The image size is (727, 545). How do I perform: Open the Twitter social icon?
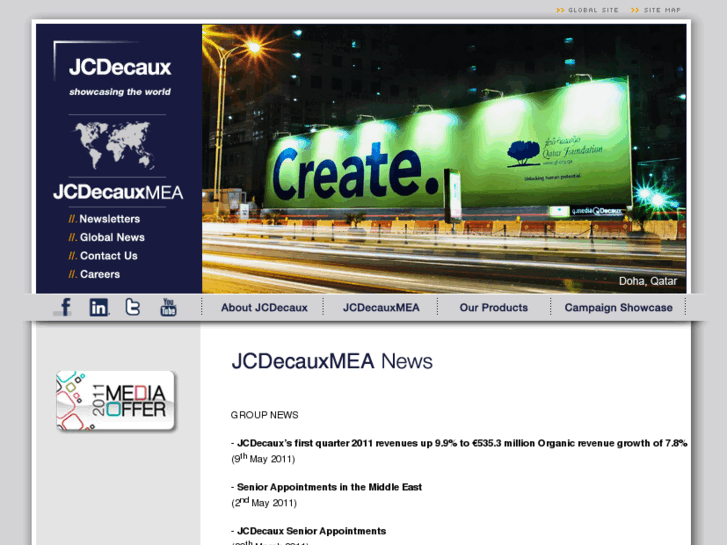point(133,307)
